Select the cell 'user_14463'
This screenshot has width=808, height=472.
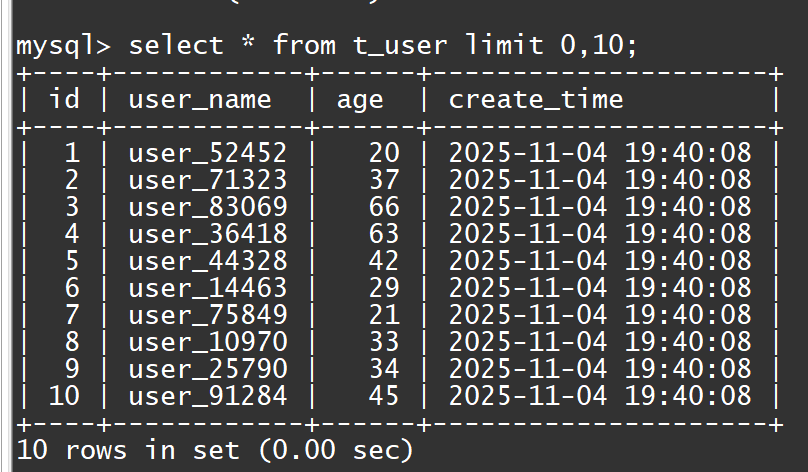[x=208, y=288]
